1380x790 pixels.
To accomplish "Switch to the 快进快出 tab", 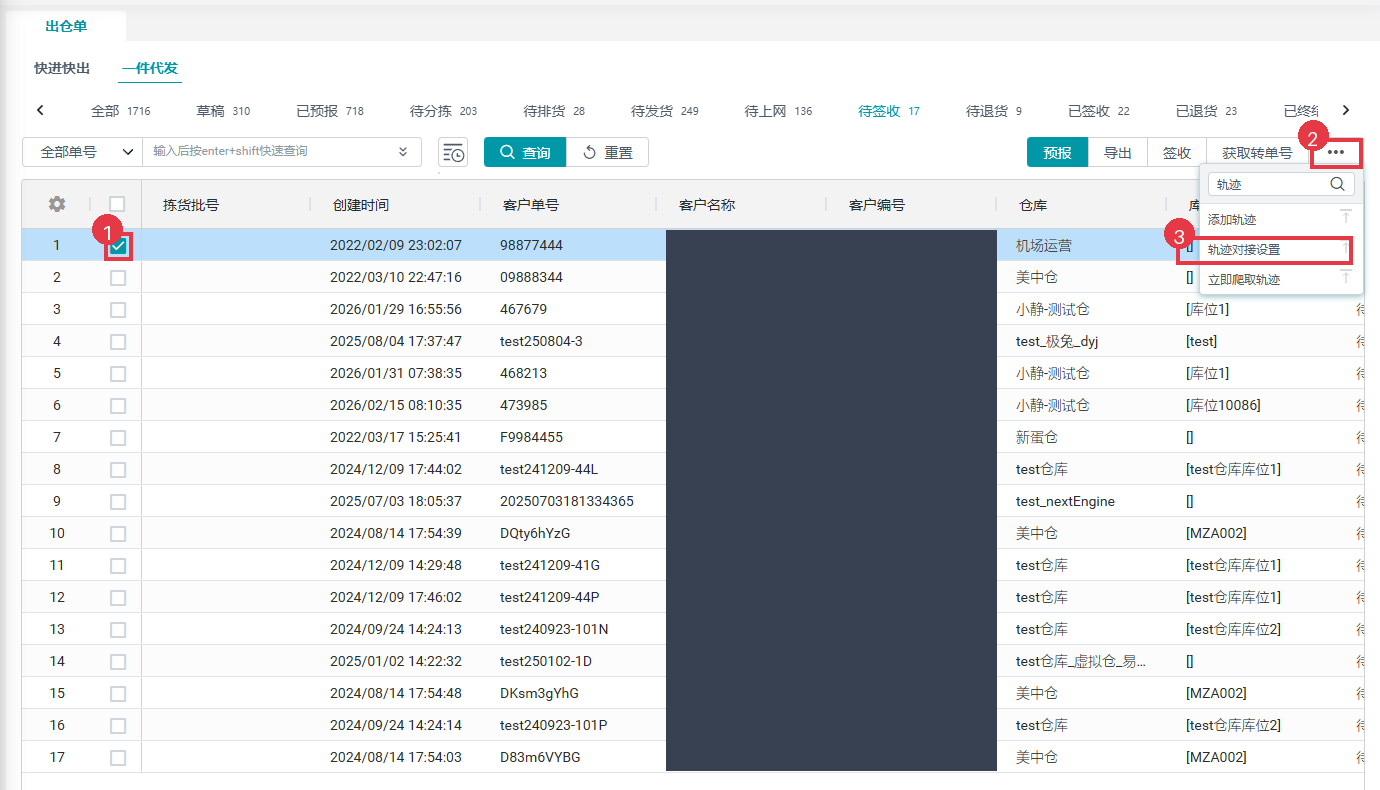I will 62,68.
